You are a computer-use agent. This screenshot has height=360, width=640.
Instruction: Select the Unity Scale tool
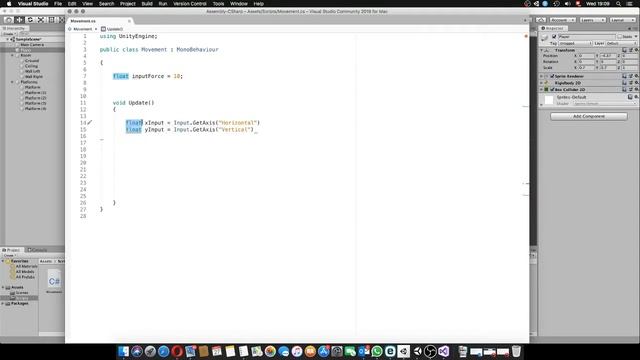click(41, 20)
